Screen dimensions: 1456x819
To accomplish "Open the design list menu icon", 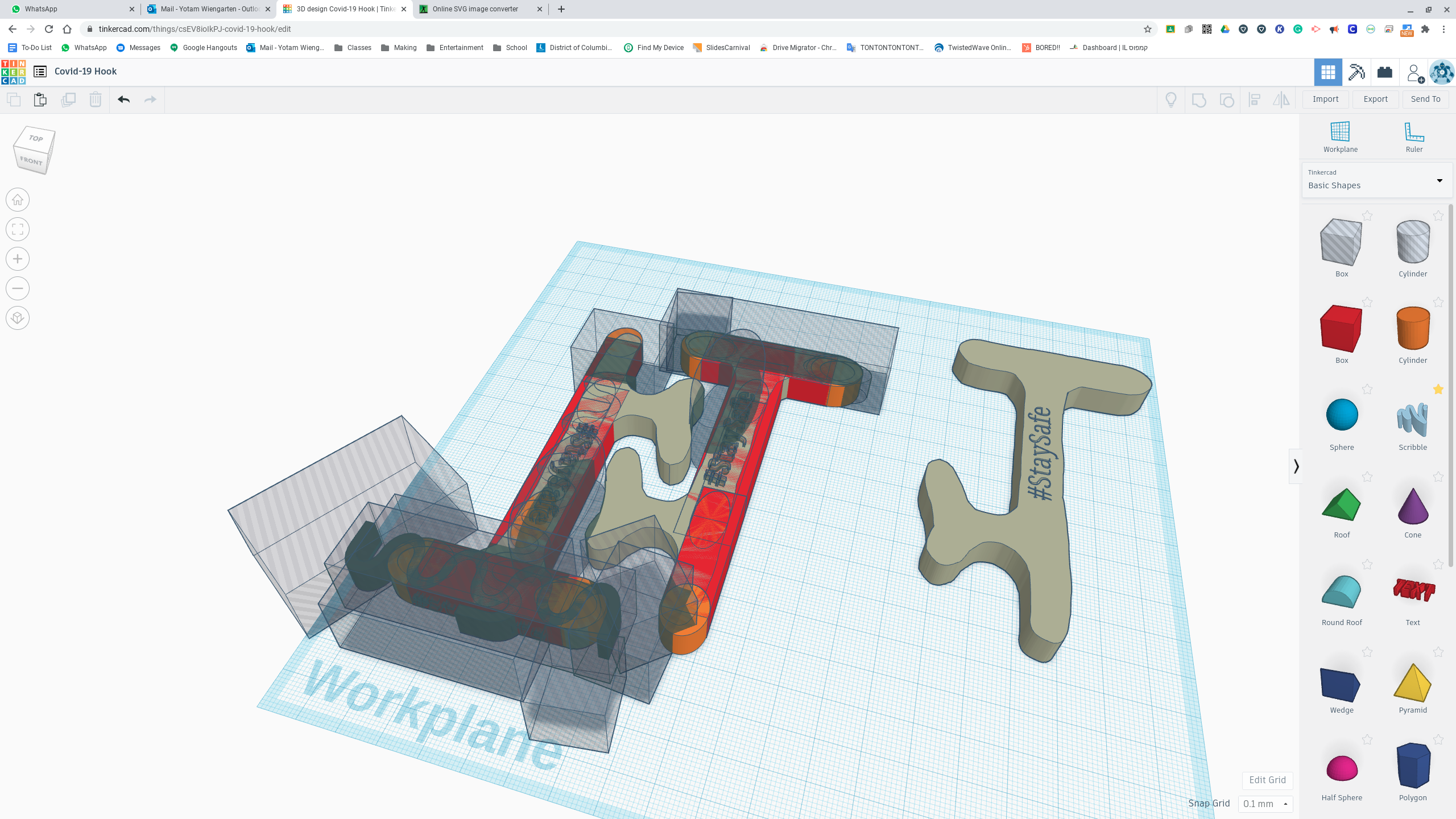I will (40, 72).
